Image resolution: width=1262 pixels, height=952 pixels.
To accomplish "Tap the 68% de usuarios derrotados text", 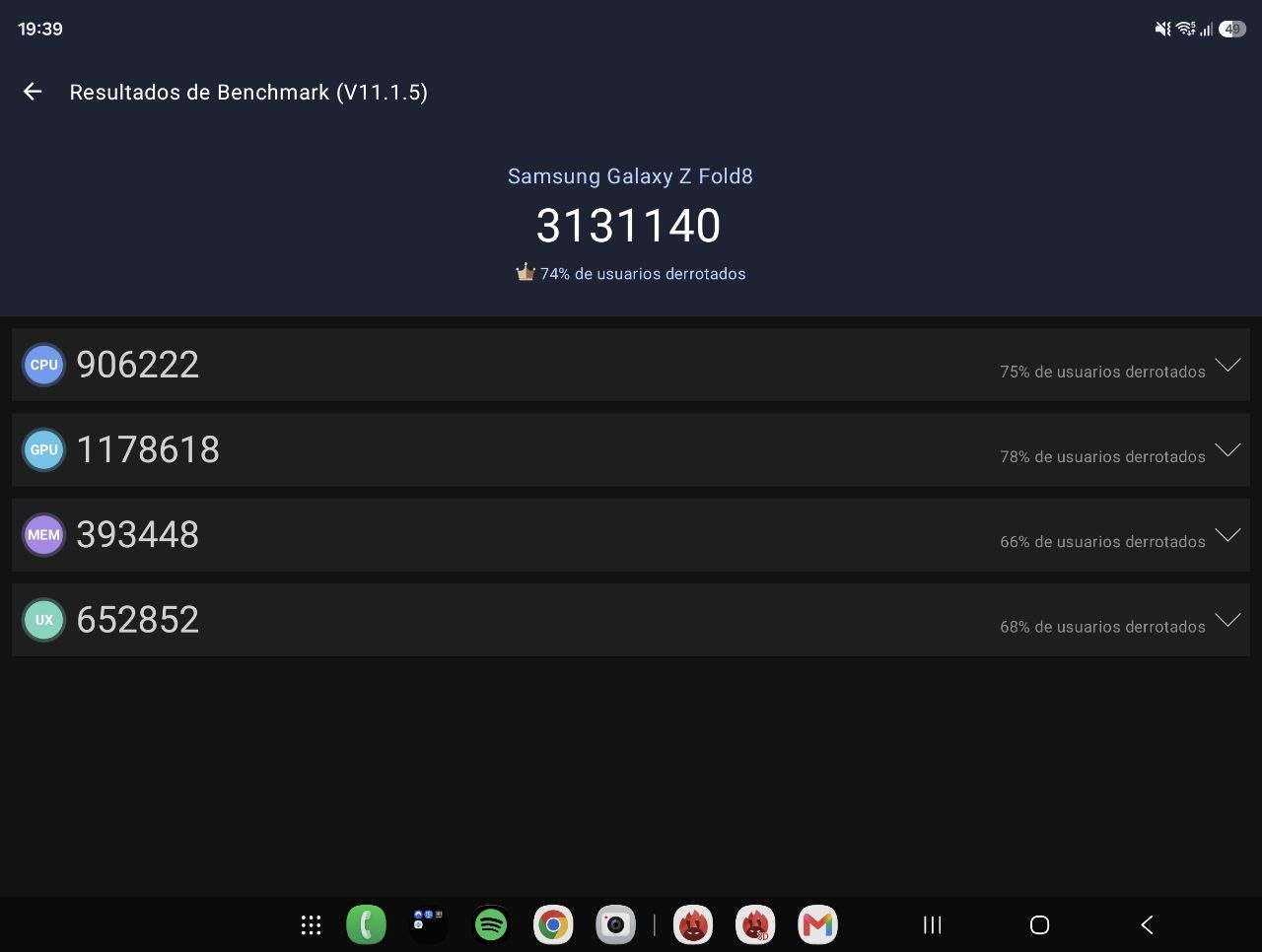I will point(1102,627).
